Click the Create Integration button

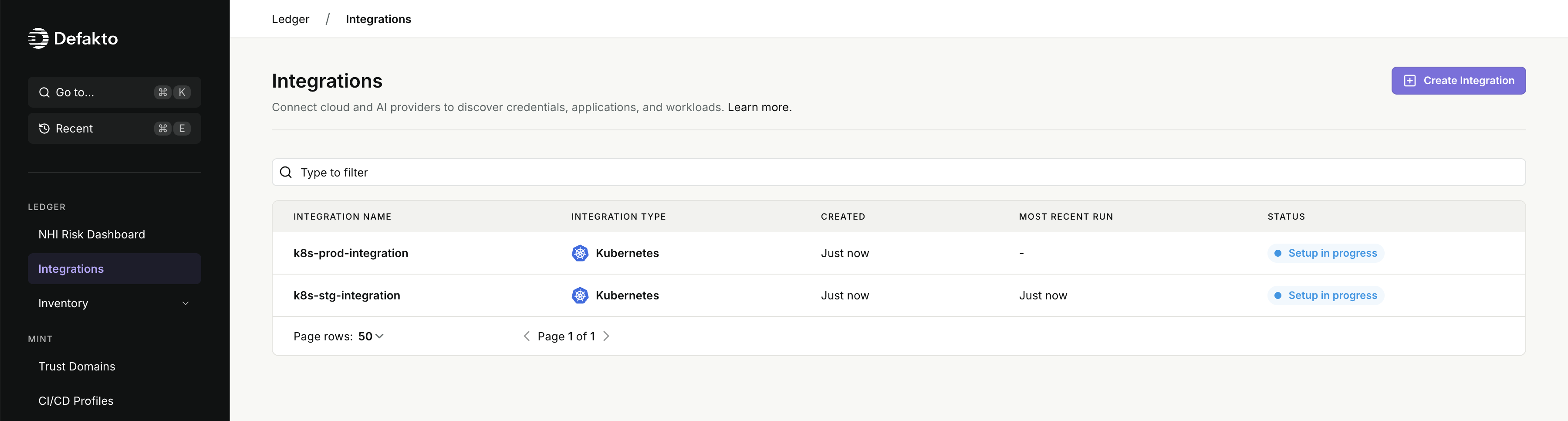coord(1458,81)
